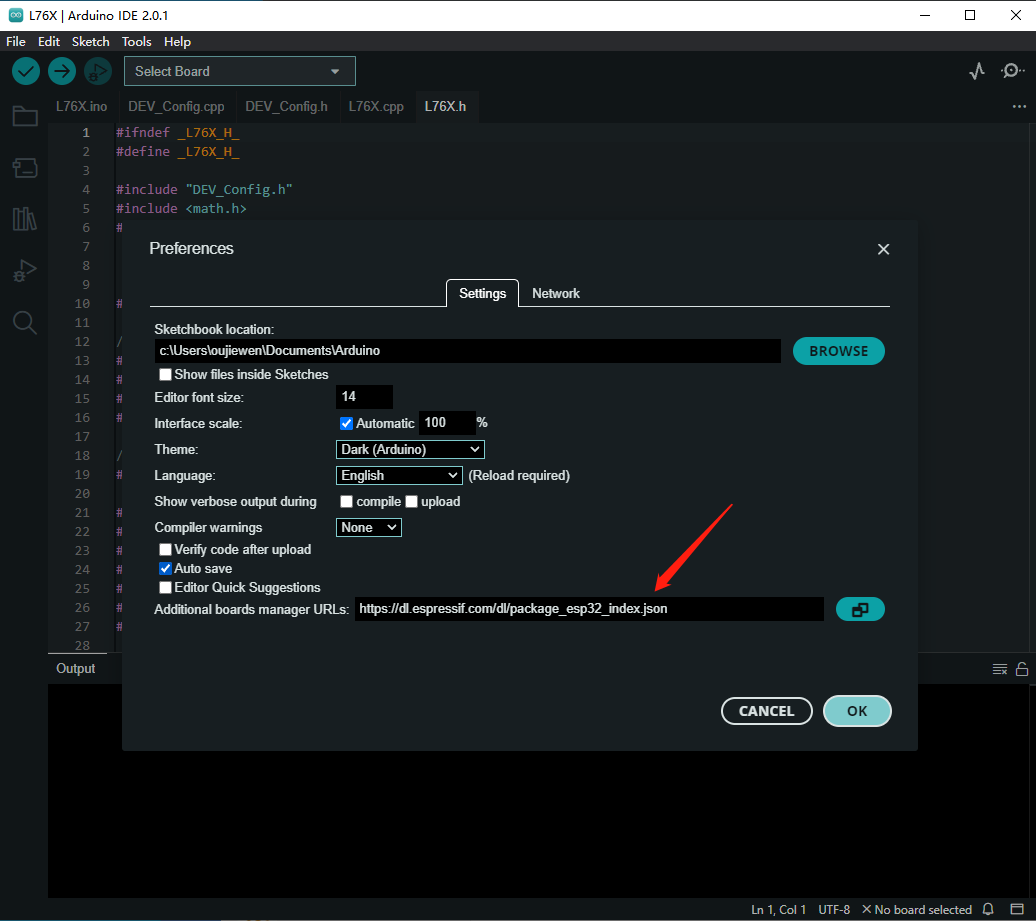The width and height of the screenshot is (1036, 921).
Task: Uncheck Auto save option
Action: (x=165, y=568)
